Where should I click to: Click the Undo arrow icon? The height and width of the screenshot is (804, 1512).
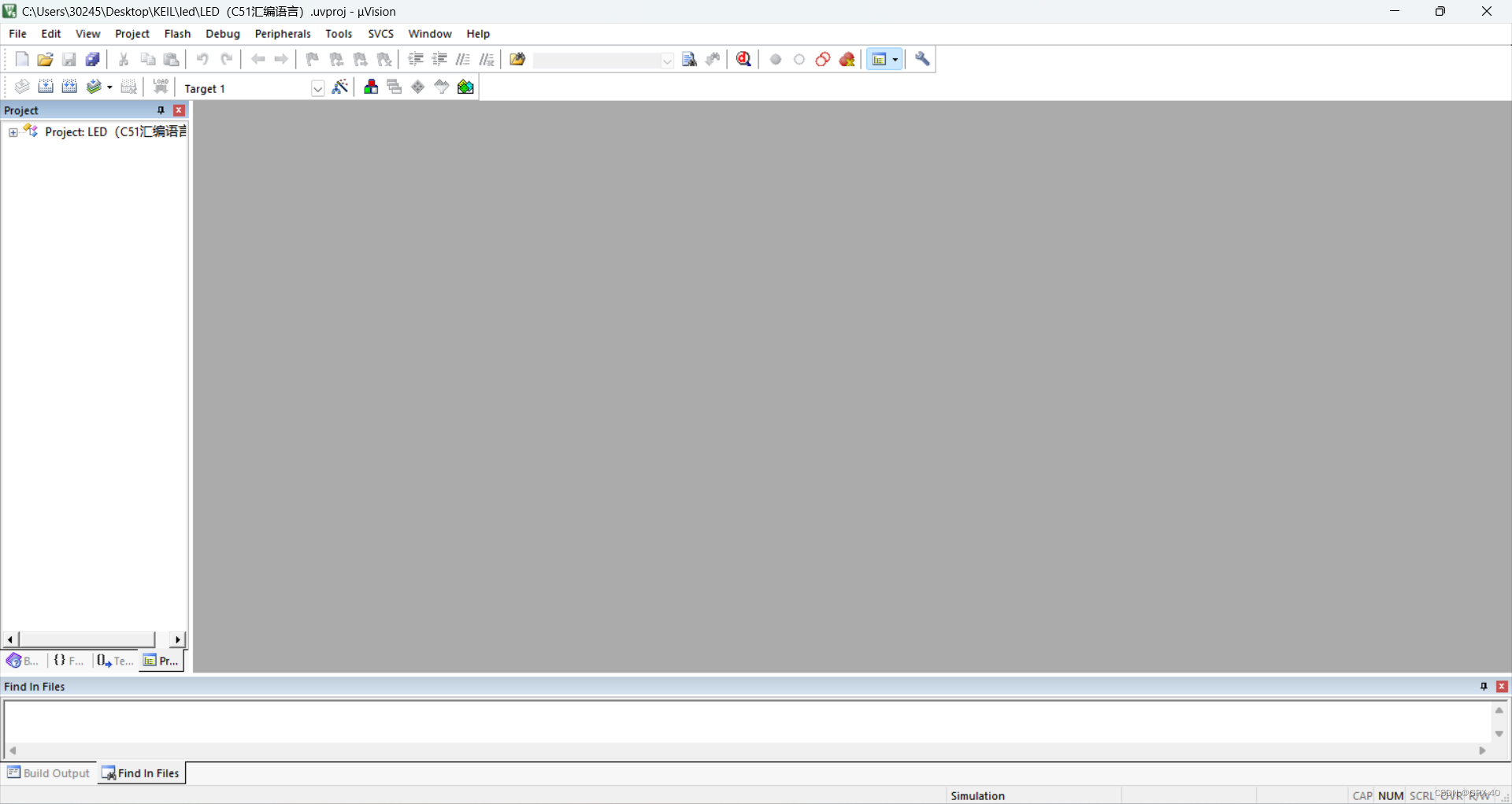(x=202, y=59)
